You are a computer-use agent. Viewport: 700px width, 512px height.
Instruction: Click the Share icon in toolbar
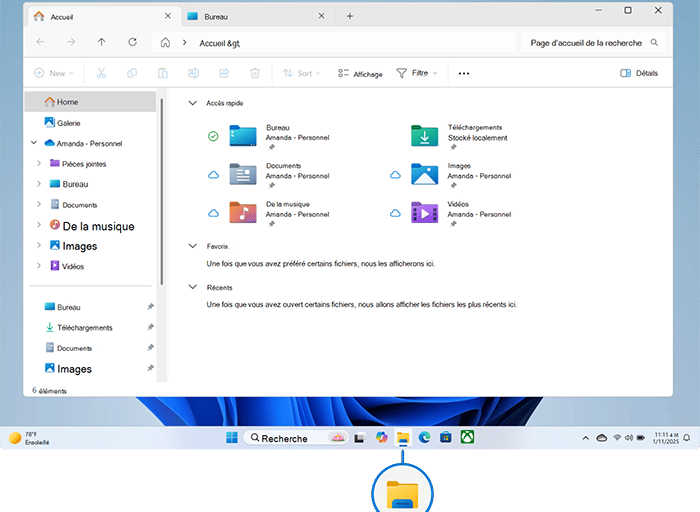pyautogui.click(x=224, y=73)
